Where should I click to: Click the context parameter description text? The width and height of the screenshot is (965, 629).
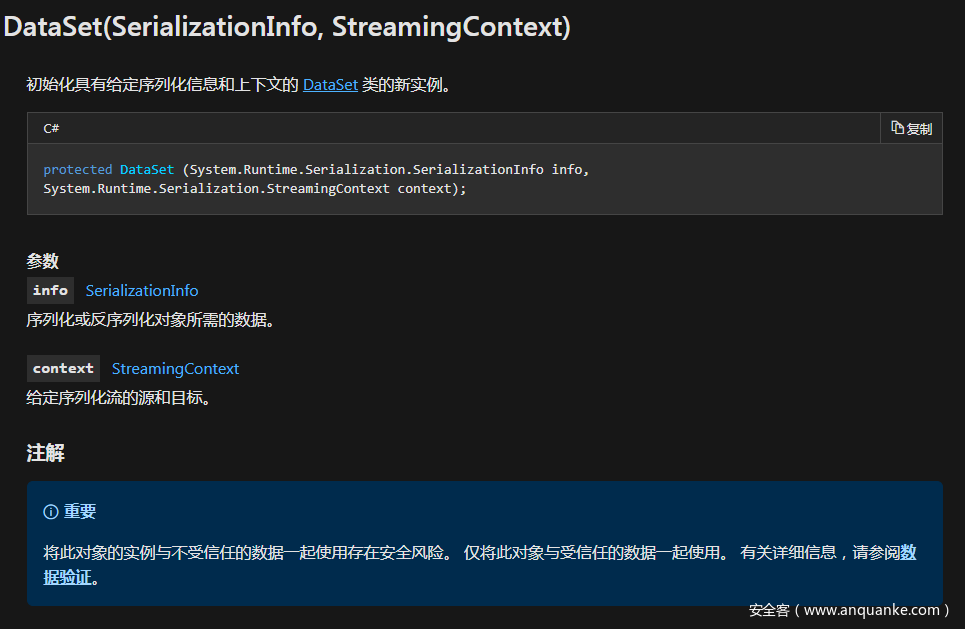pos(118,398)
